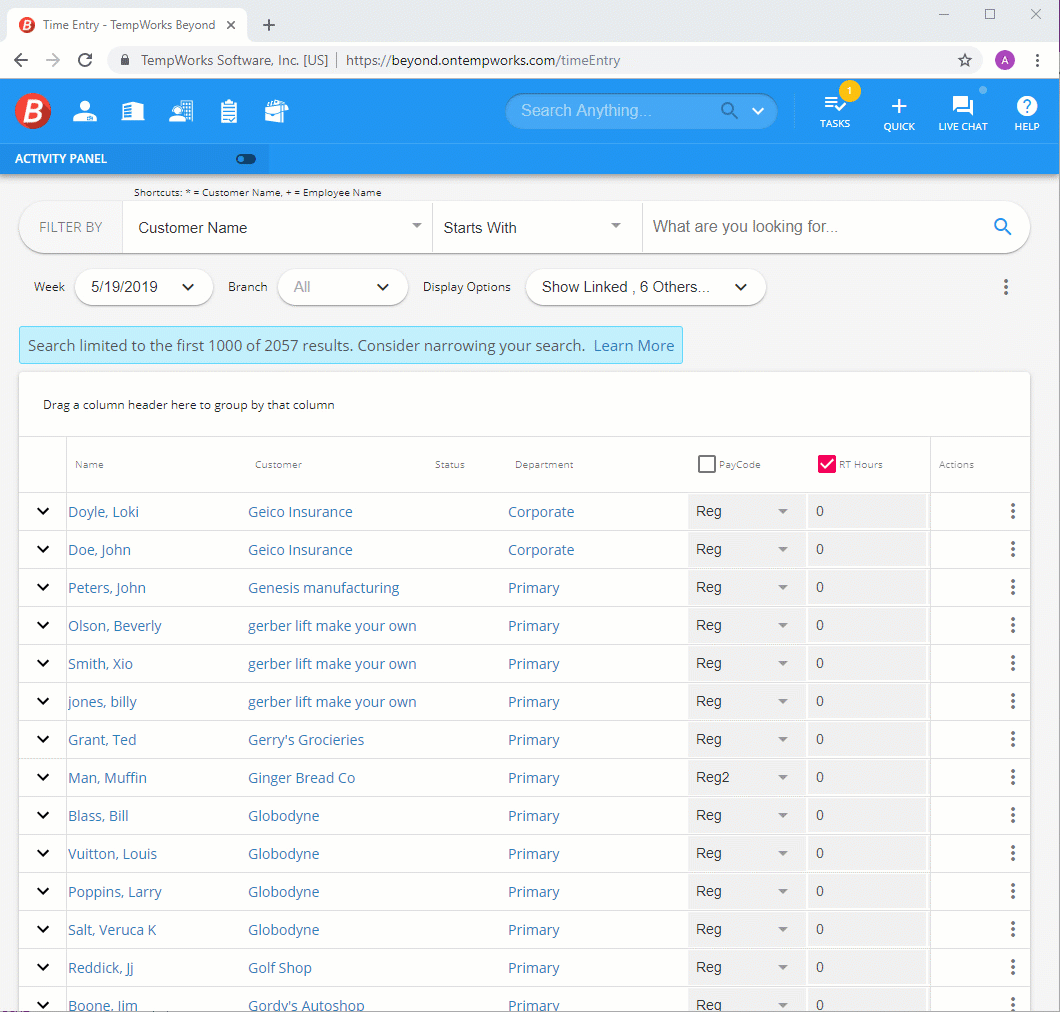1060x1012 pixels.
Task: Click the What are you looking for field
Action: (x=817, y=226)
